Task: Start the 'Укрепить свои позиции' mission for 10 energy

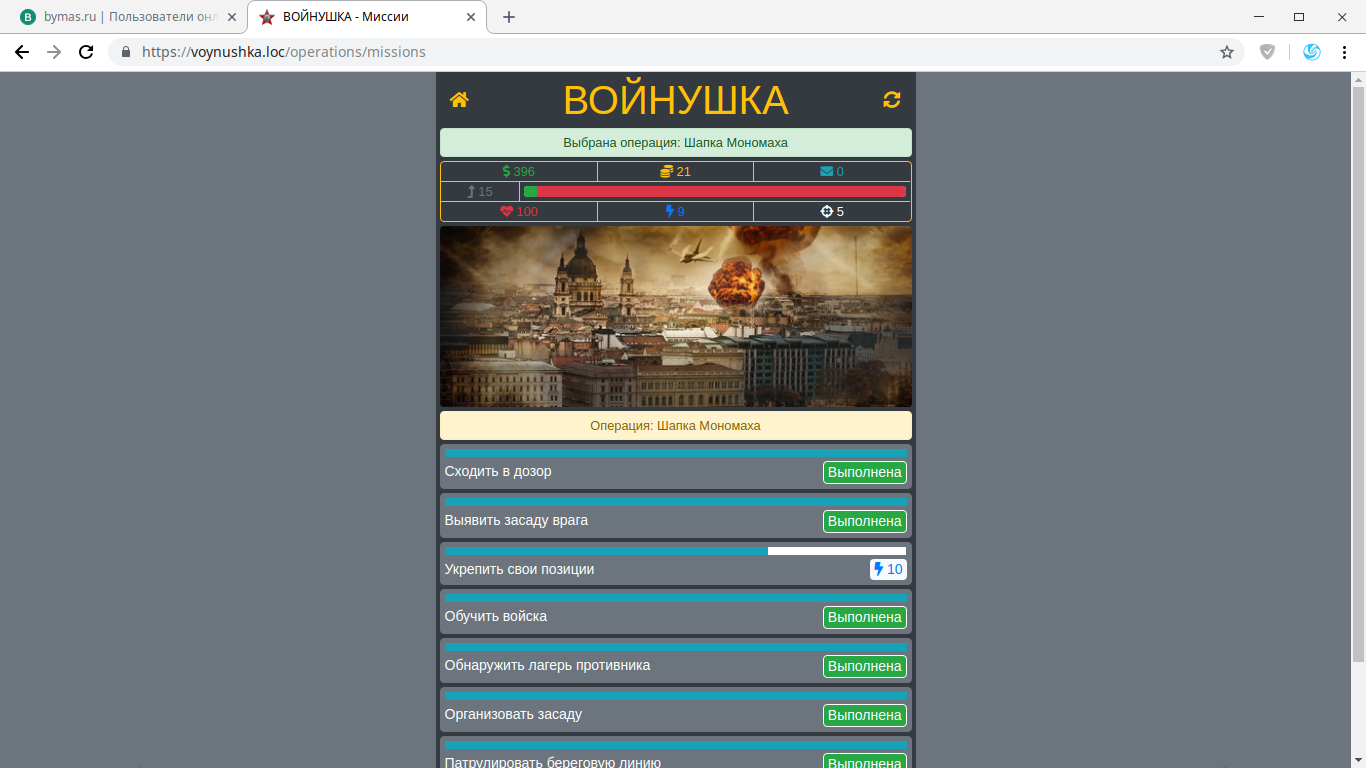Action: tap(888, 570)
